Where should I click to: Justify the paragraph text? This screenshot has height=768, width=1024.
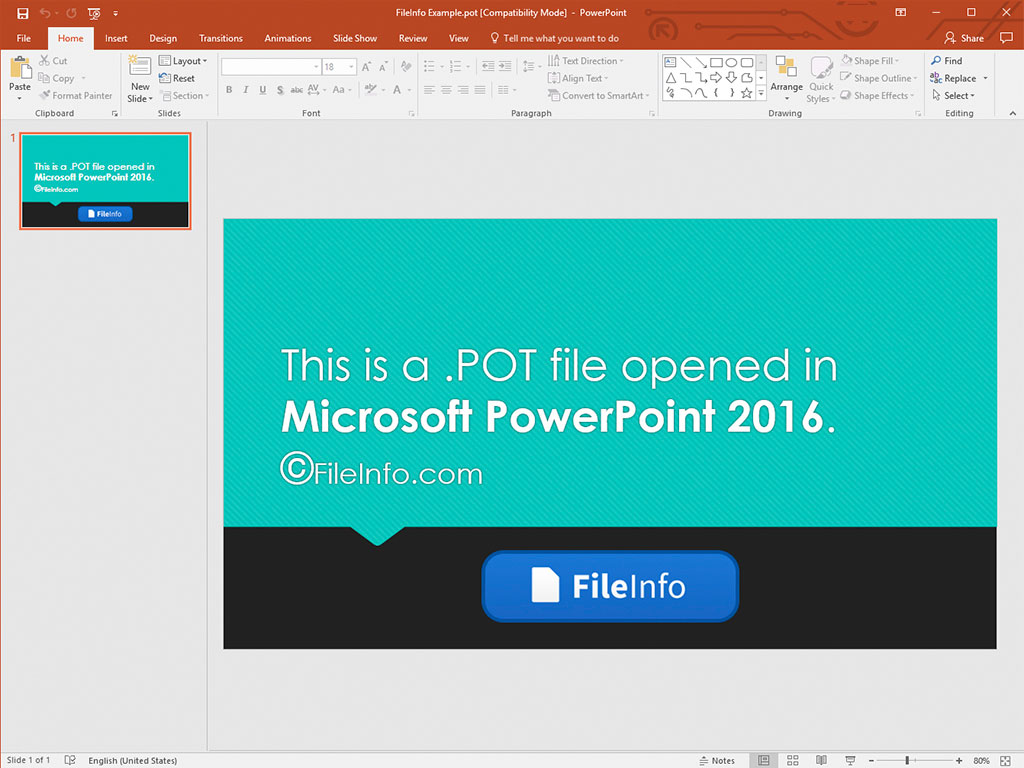pyautogui.click(x=480, y=89)
